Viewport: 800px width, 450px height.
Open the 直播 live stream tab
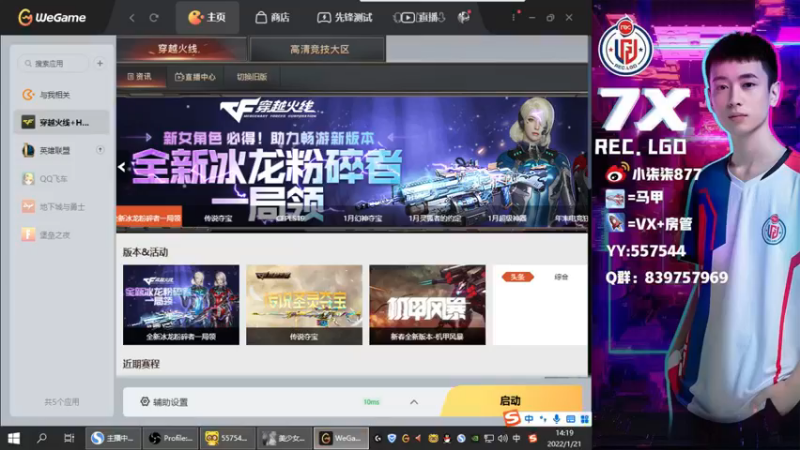(x=419, y=17)
